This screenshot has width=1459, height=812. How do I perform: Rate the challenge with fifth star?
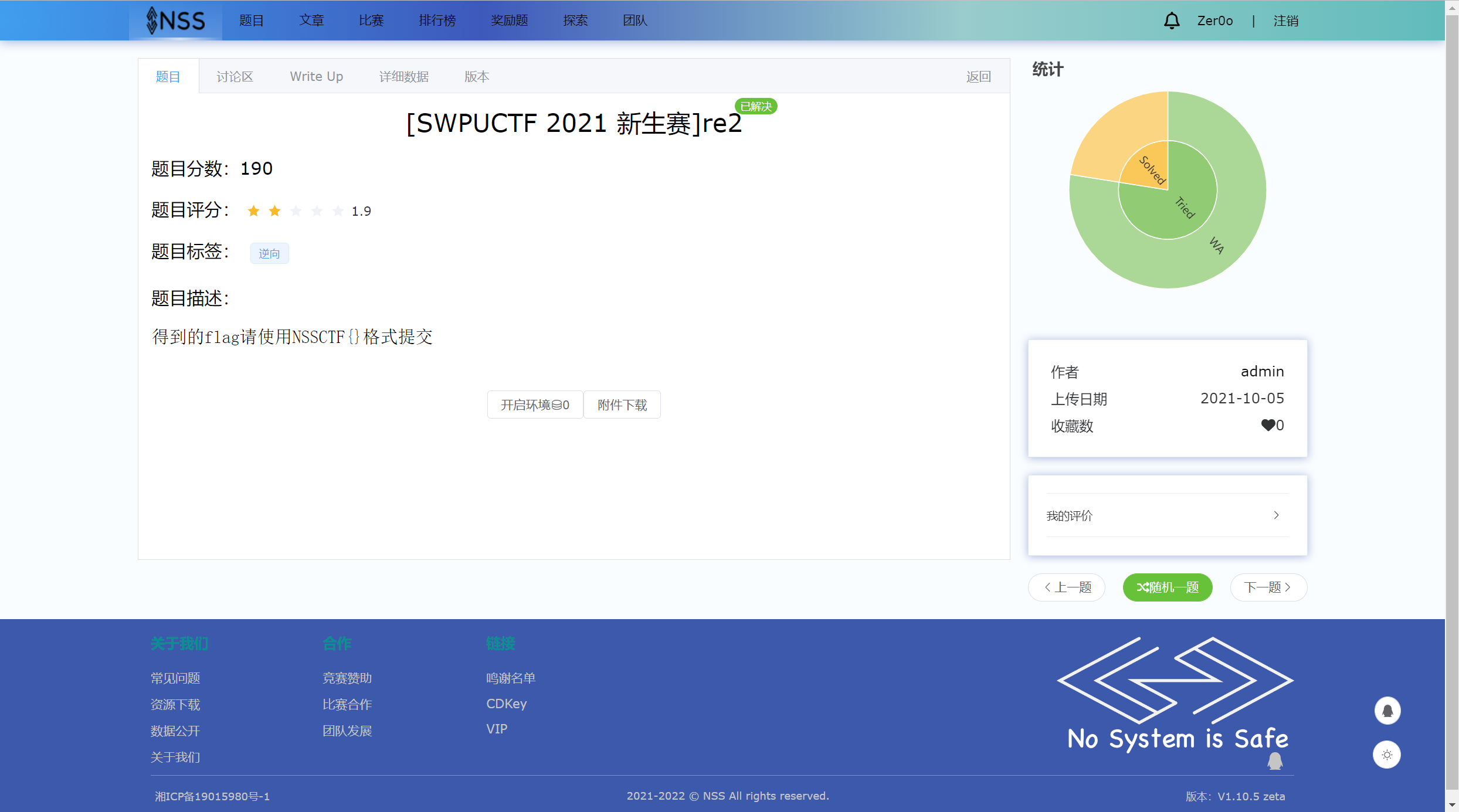pyautogui.click(x=338, y=210)
